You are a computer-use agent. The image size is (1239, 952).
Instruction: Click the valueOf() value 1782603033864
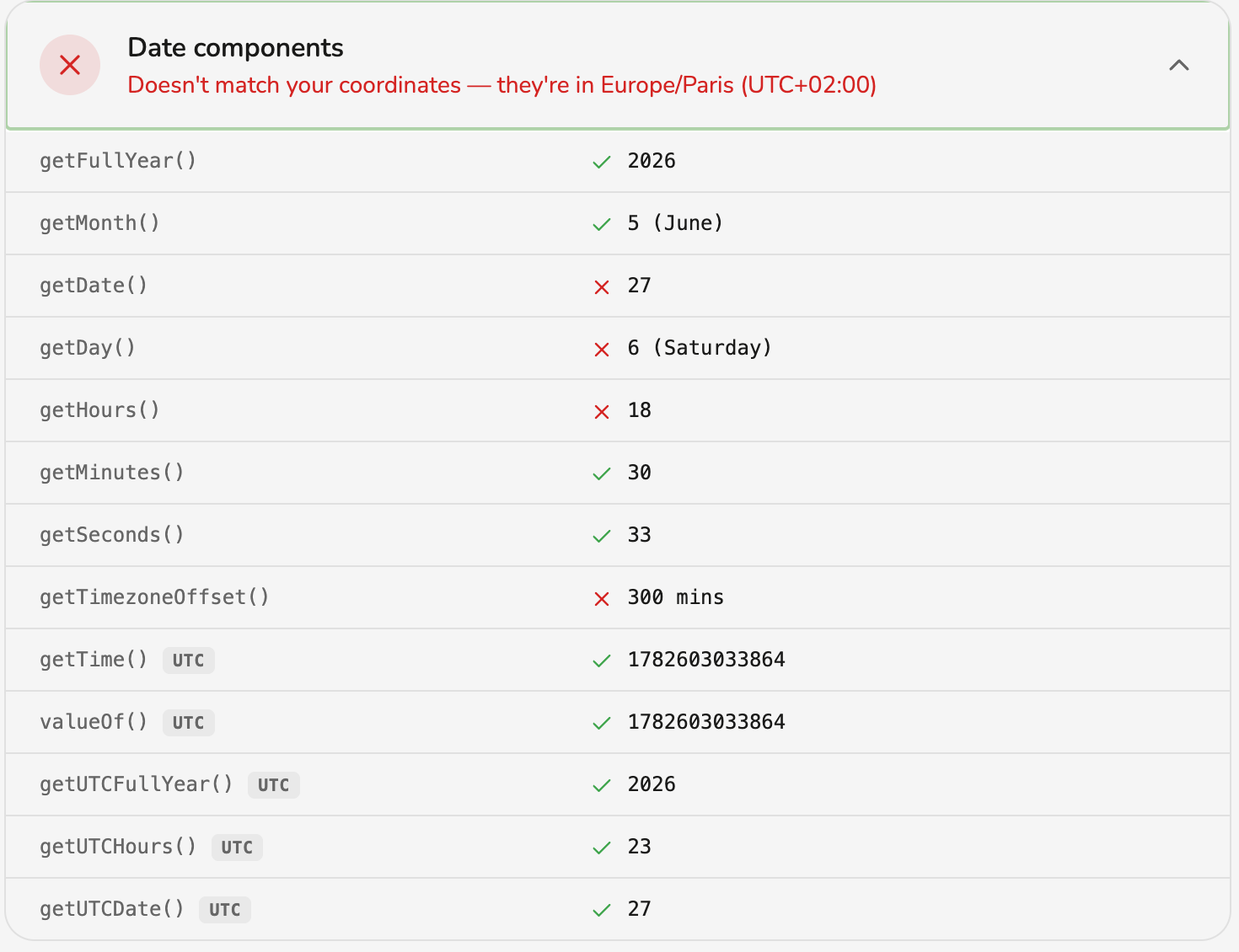(706, 722)
